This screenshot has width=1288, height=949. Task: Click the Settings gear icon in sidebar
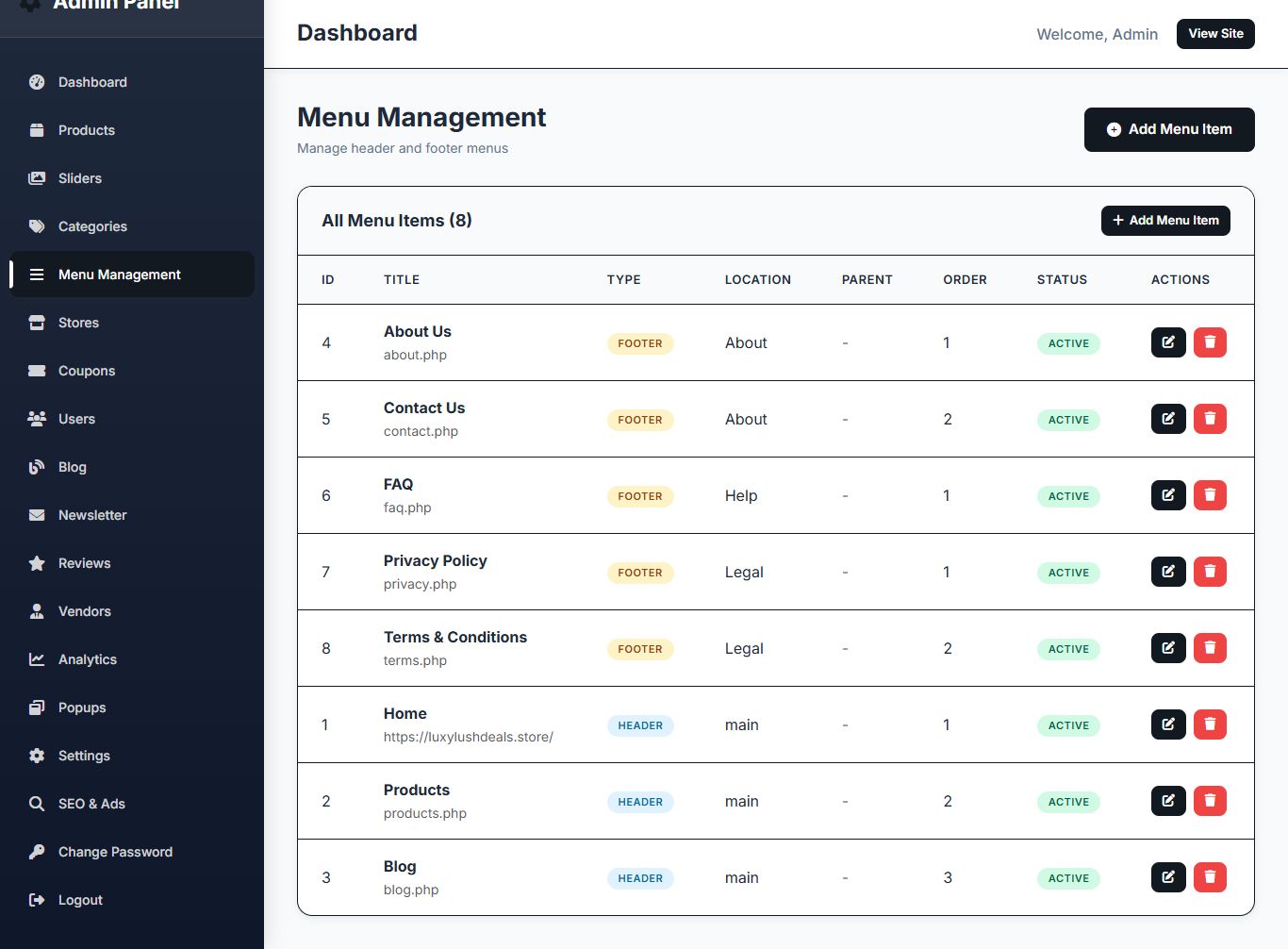tap(37, 756)
